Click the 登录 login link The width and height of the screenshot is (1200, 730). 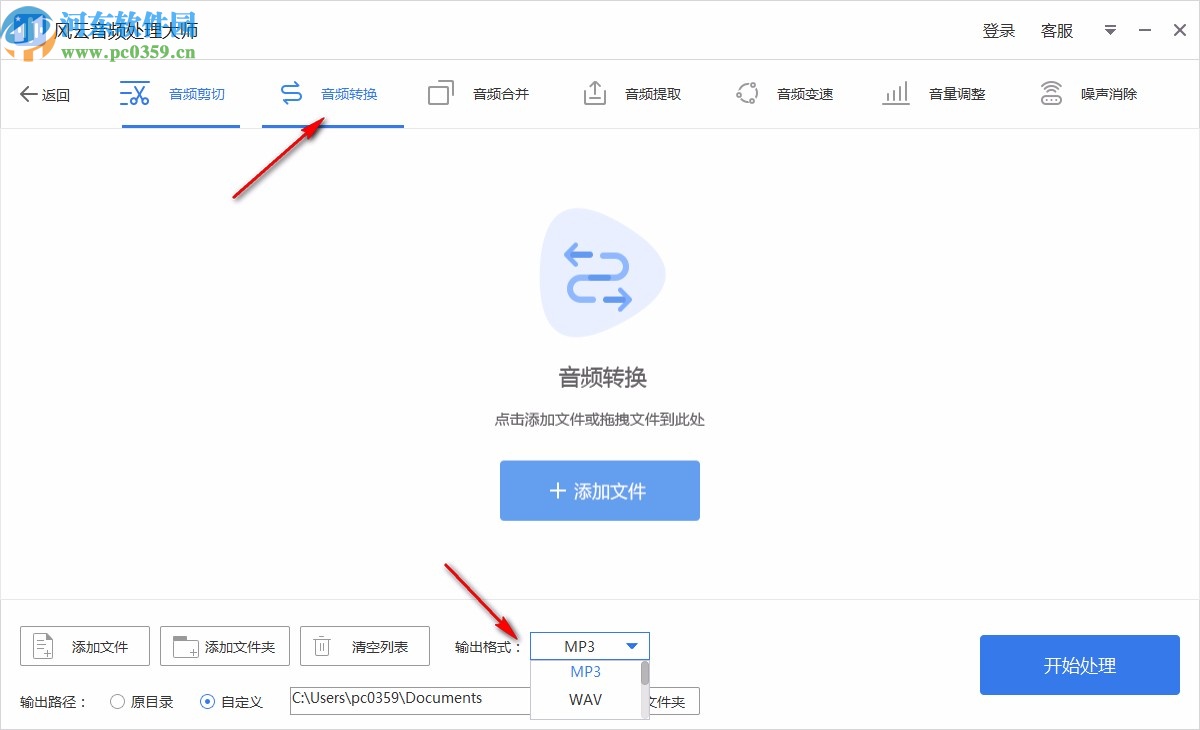point(999,30)
